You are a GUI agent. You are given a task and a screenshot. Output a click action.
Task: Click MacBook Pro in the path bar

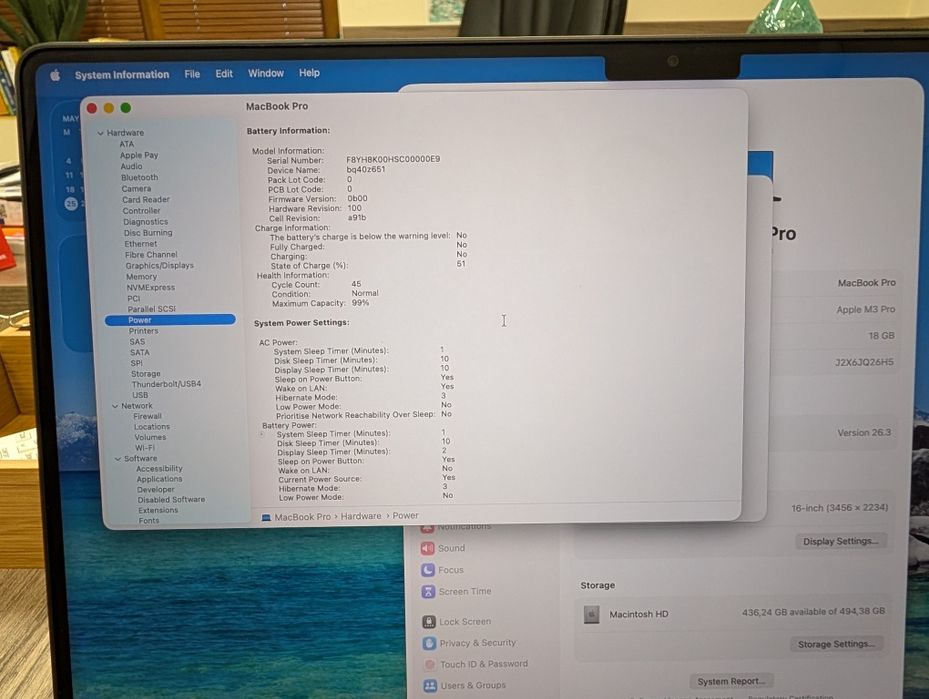(303, 517)
